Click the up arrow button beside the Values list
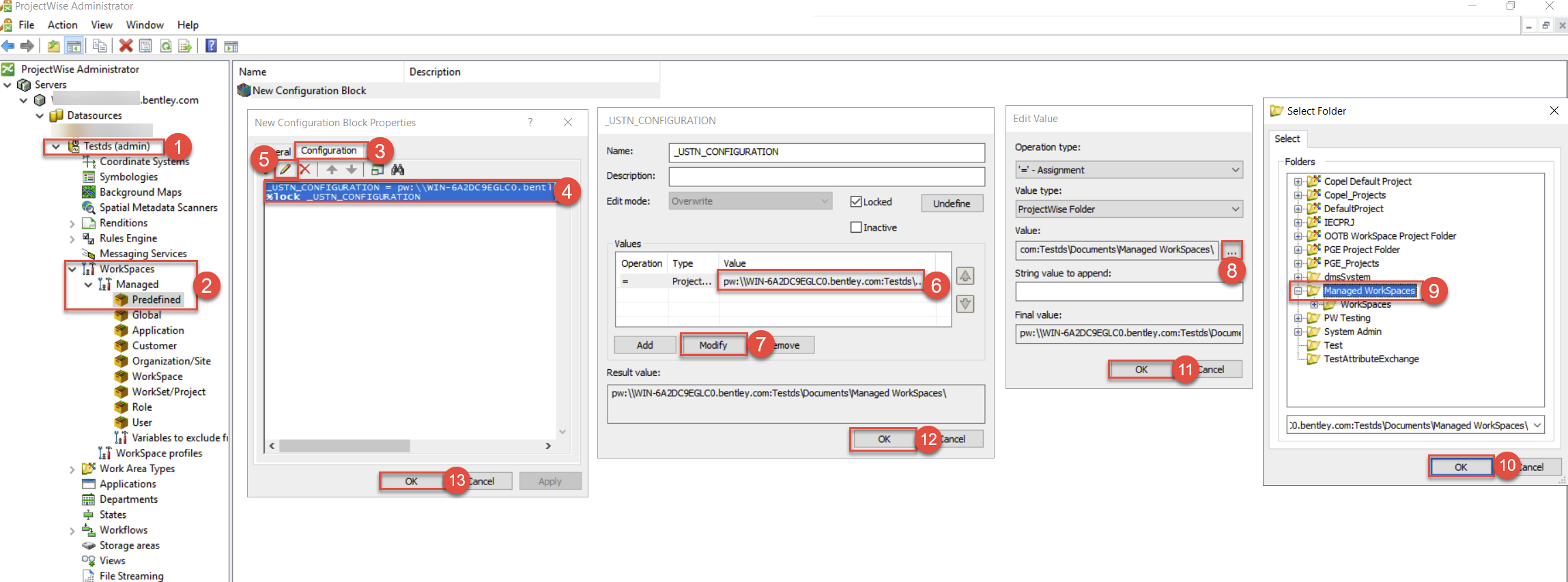This screenshot has height=582, width=1568. pyautogui.click(x=965, y=276)
